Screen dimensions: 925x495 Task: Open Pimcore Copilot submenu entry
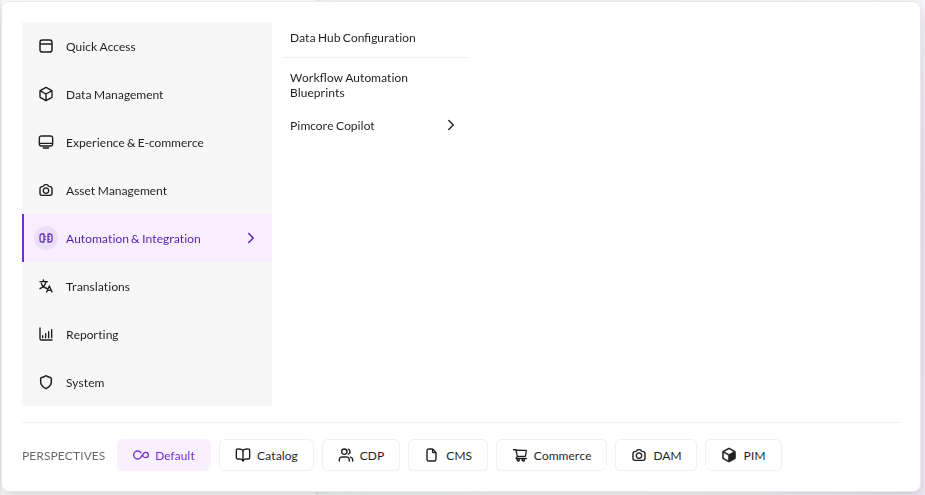pos(375,126)
